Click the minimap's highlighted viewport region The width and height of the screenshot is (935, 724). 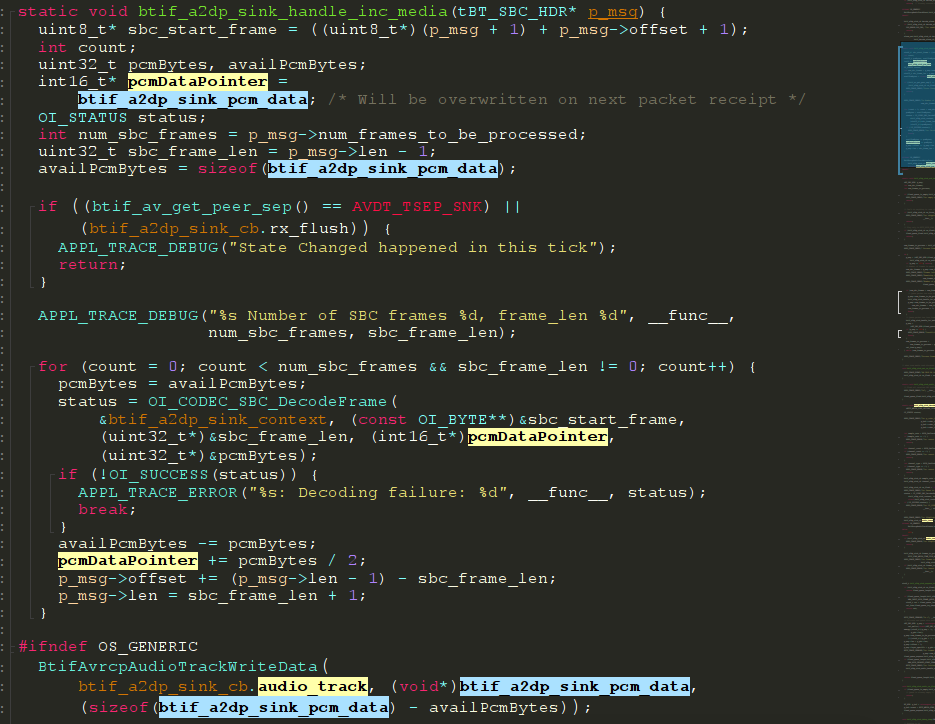(917, 110)
